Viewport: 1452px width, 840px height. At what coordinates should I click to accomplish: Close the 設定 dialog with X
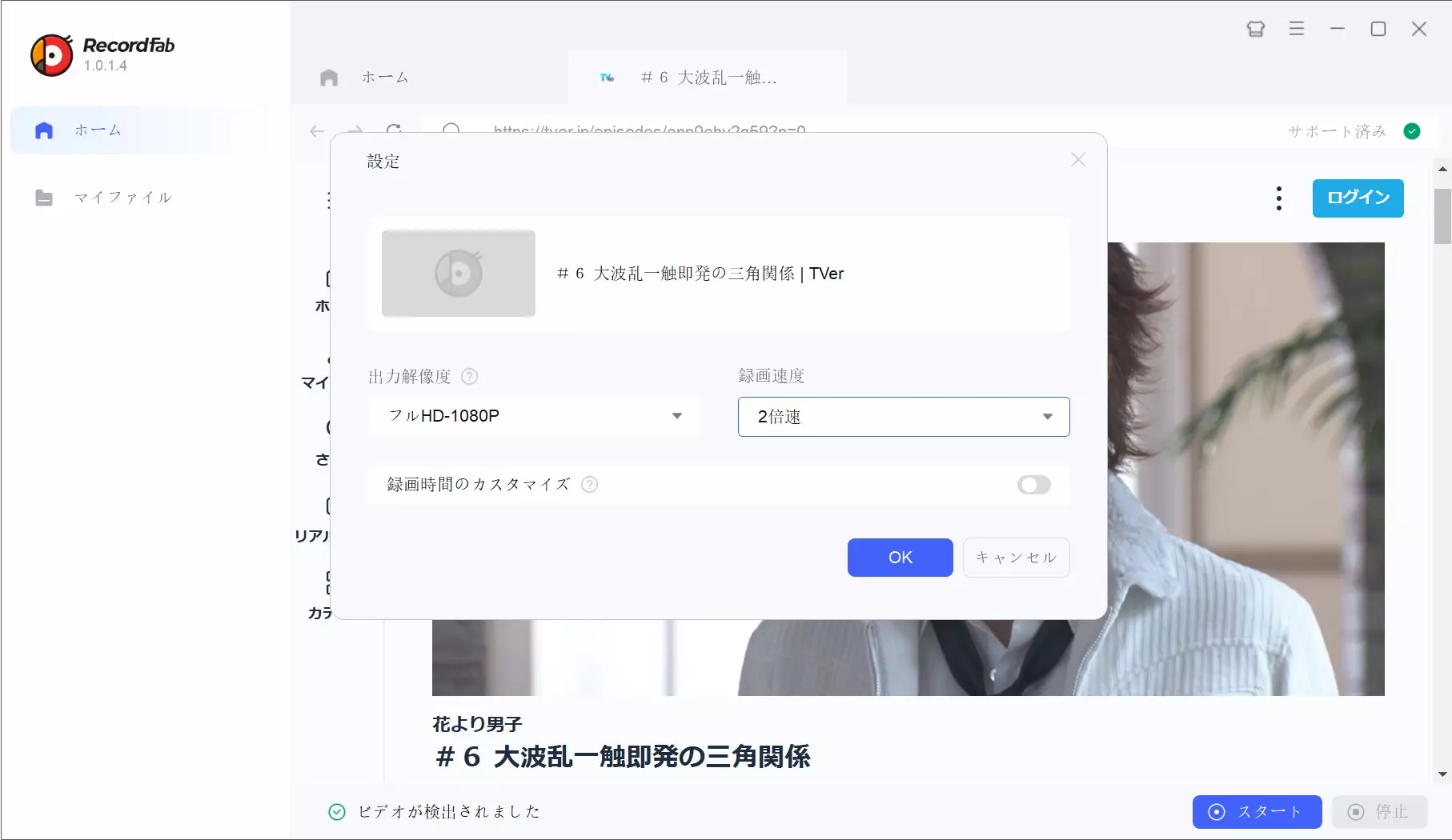point(1078,160)
